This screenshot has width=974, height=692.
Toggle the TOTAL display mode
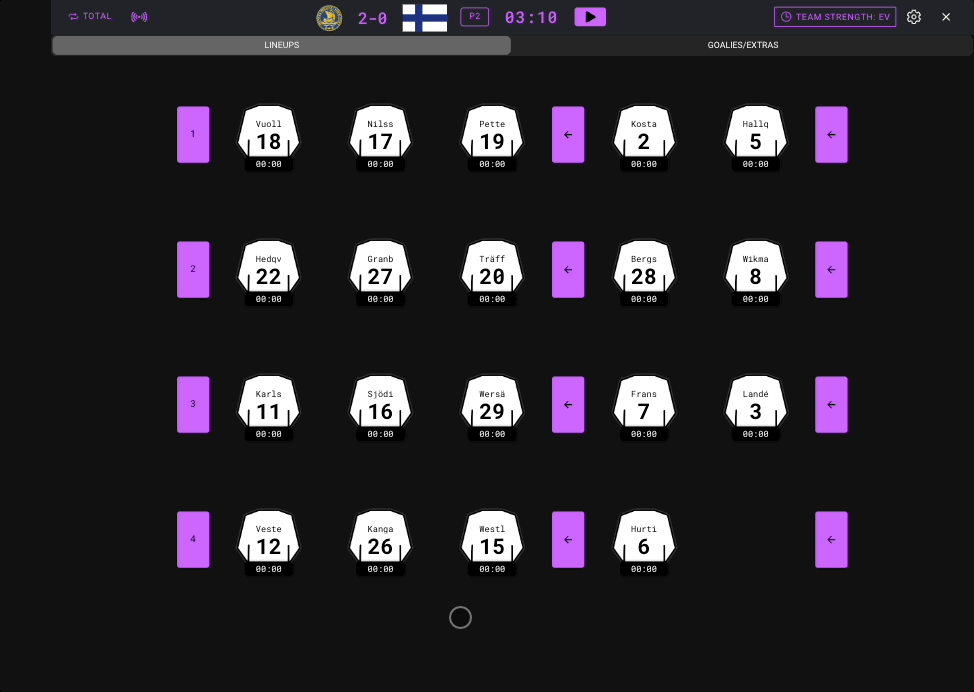coord(89,16)
